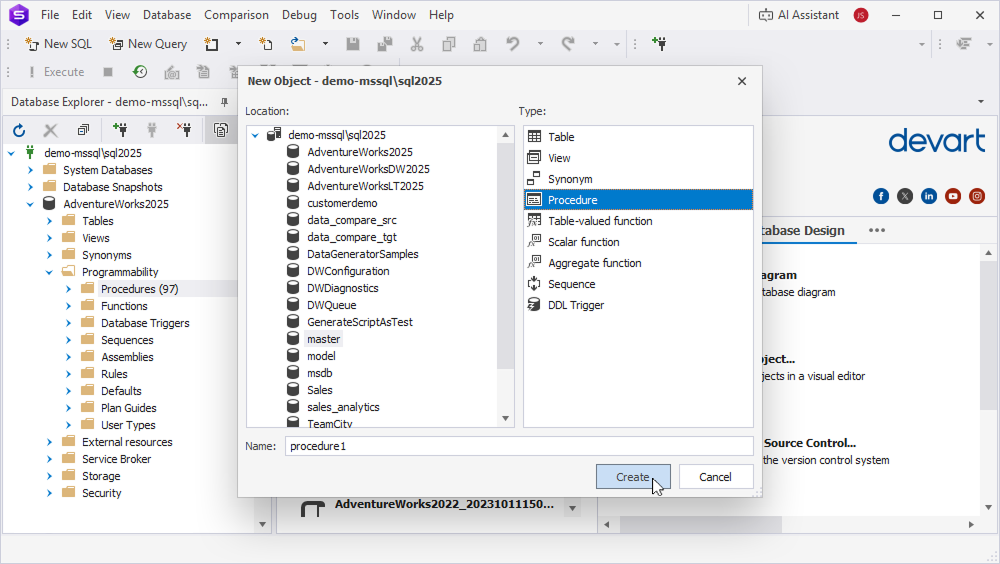Collapse the demo-mssql\sql2025 node in the Database Explorer
Screen dimensions: 1000x564
coord(11,153)
